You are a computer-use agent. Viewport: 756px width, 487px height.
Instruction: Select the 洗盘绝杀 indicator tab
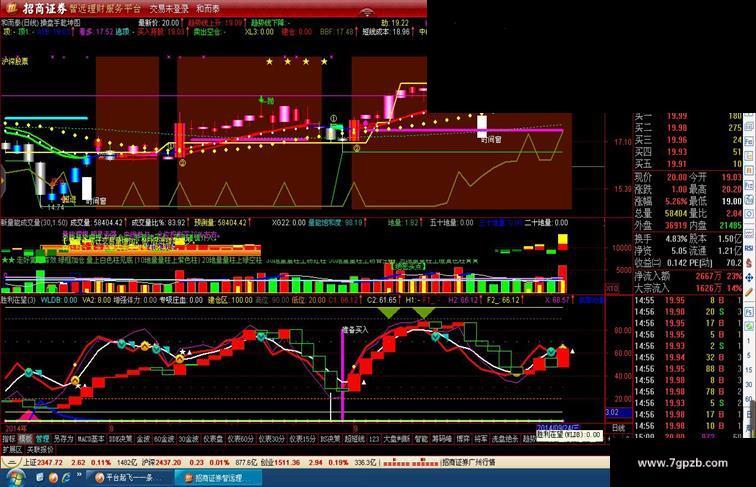[x=505, y=439]
